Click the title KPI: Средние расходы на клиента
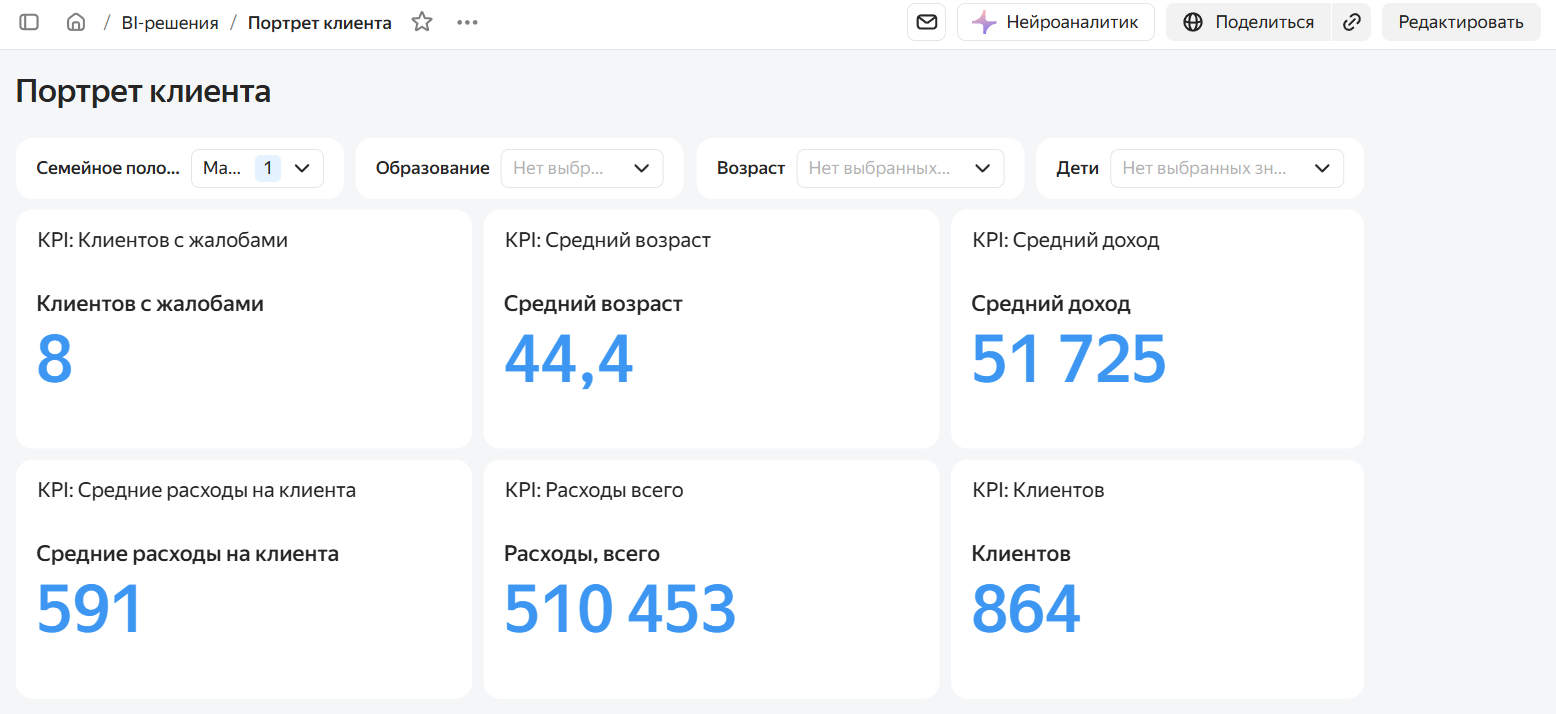This screenshot has height=714, width=1556. (x=197, y=490)
